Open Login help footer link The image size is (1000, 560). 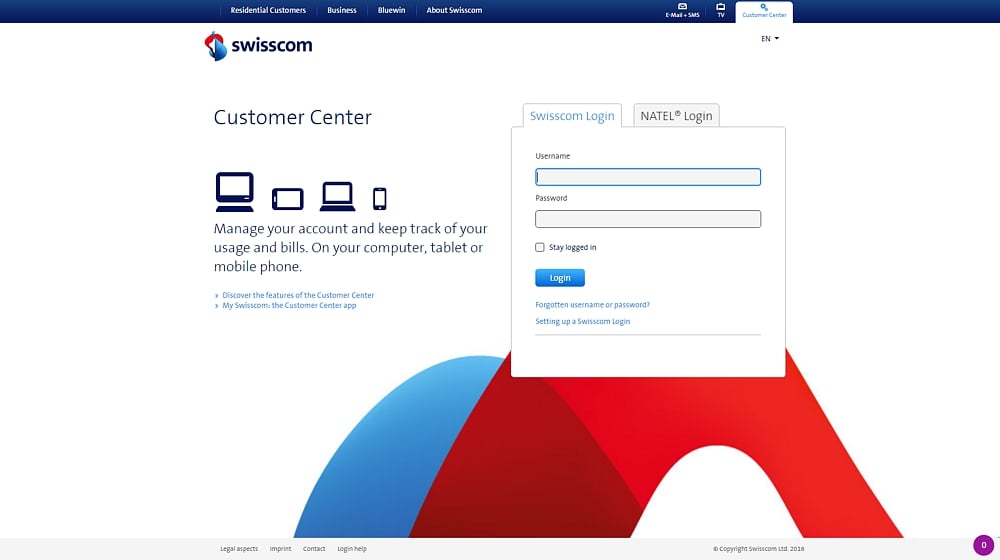352,549
